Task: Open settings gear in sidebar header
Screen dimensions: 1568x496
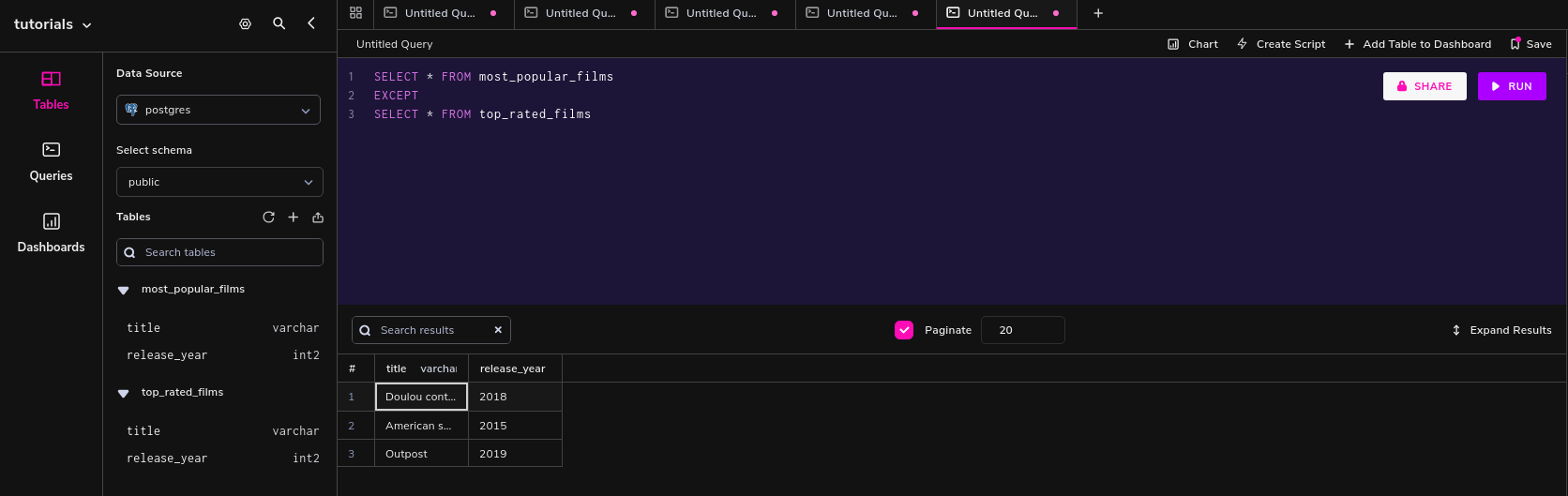Action: click(246, 24)
